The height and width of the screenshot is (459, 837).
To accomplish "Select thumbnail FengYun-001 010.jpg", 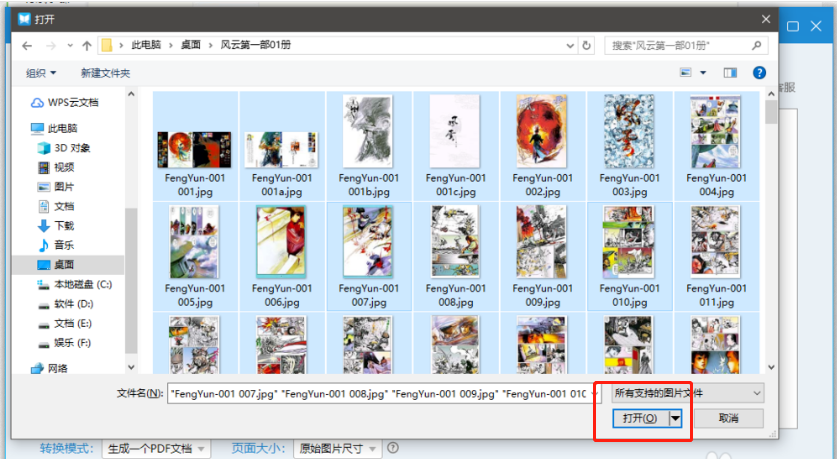I will coord(630,256).
